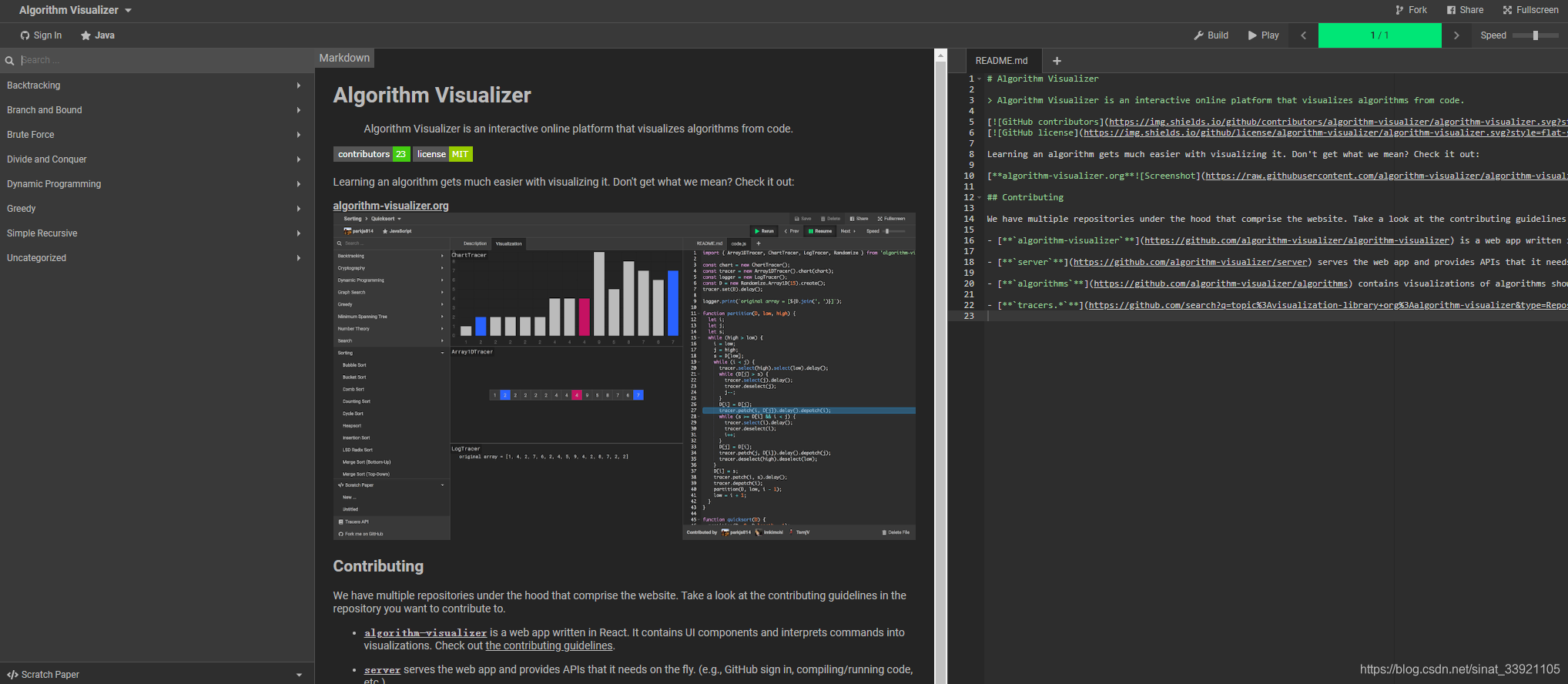This screenshot has height=684, width=1568.
Task: Fold the Contributing heading at line 12
Action: (980, 197)
